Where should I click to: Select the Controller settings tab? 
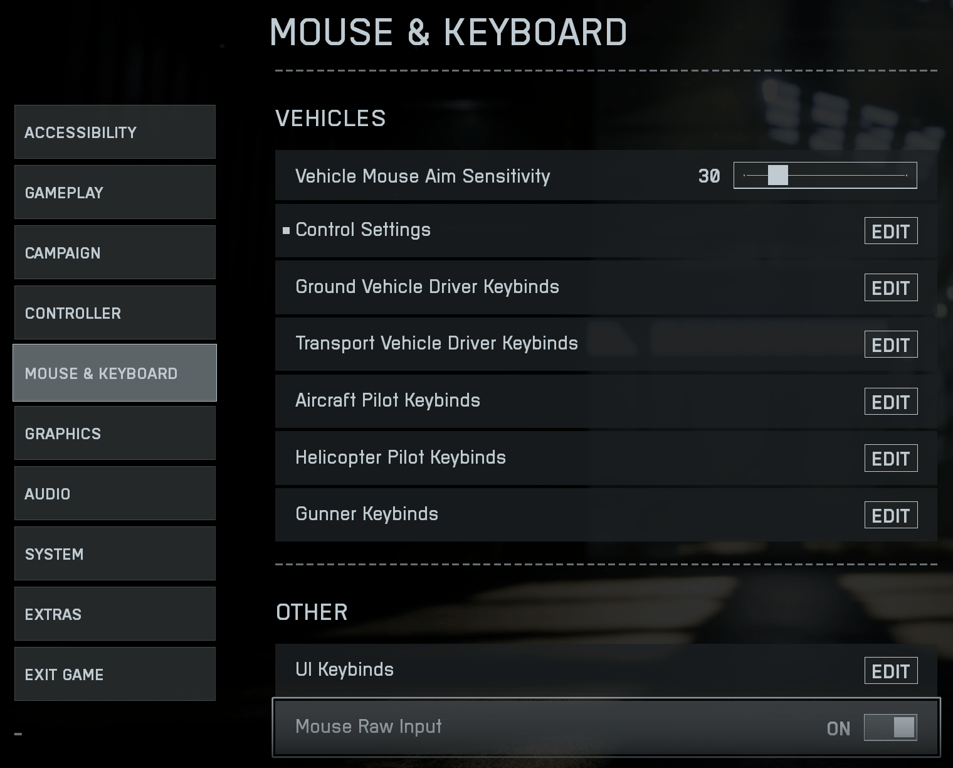(x=114, y=313)
